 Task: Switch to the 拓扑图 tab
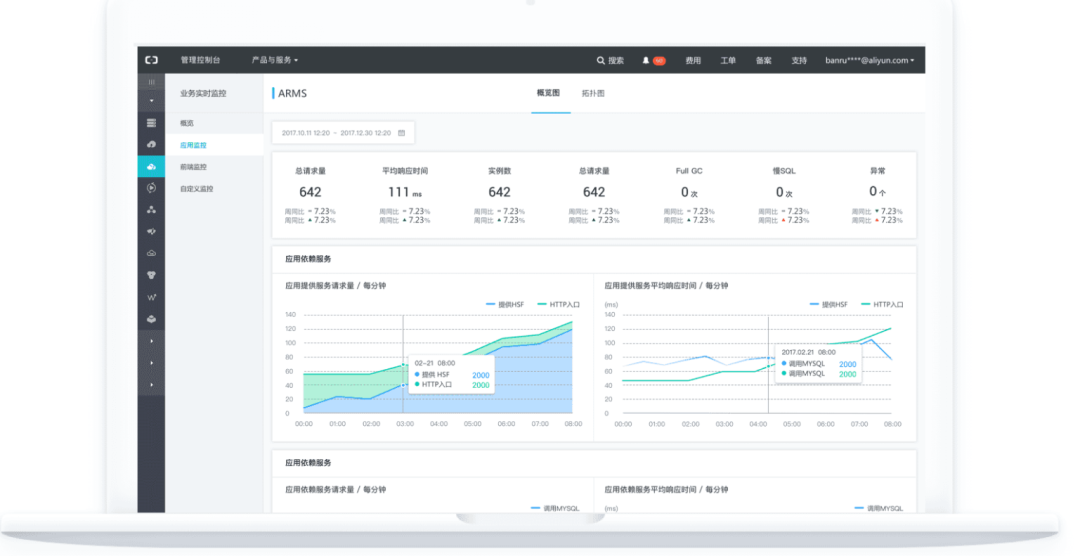pos(593,93)
